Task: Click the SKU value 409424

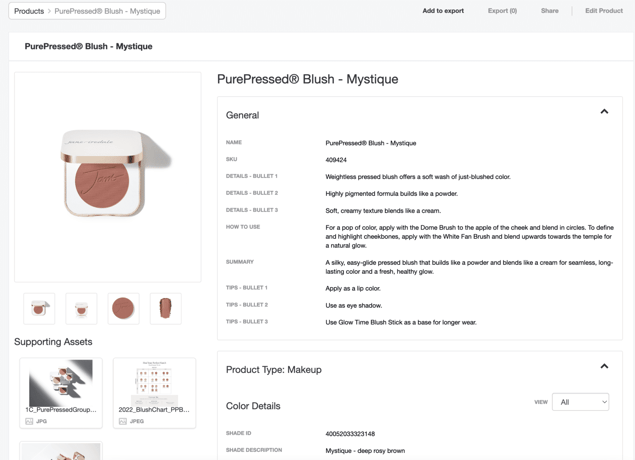Action: pos(336,160)
